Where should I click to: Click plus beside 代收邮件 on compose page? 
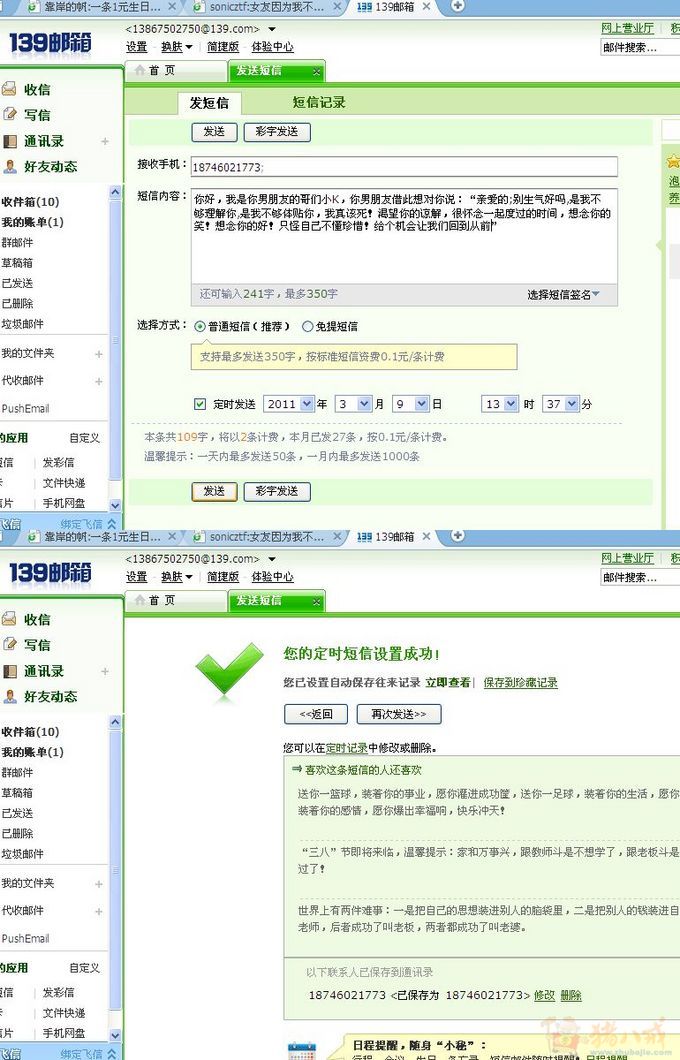pyautogui.click(x=99, y=381)
